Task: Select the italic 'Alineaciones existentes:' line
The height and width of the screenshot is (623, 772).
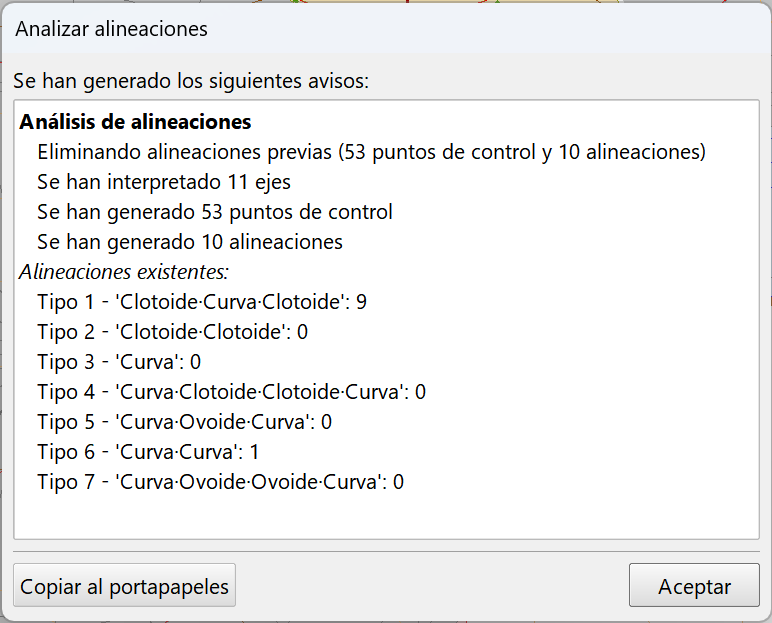Action: (x=124, y=271)
